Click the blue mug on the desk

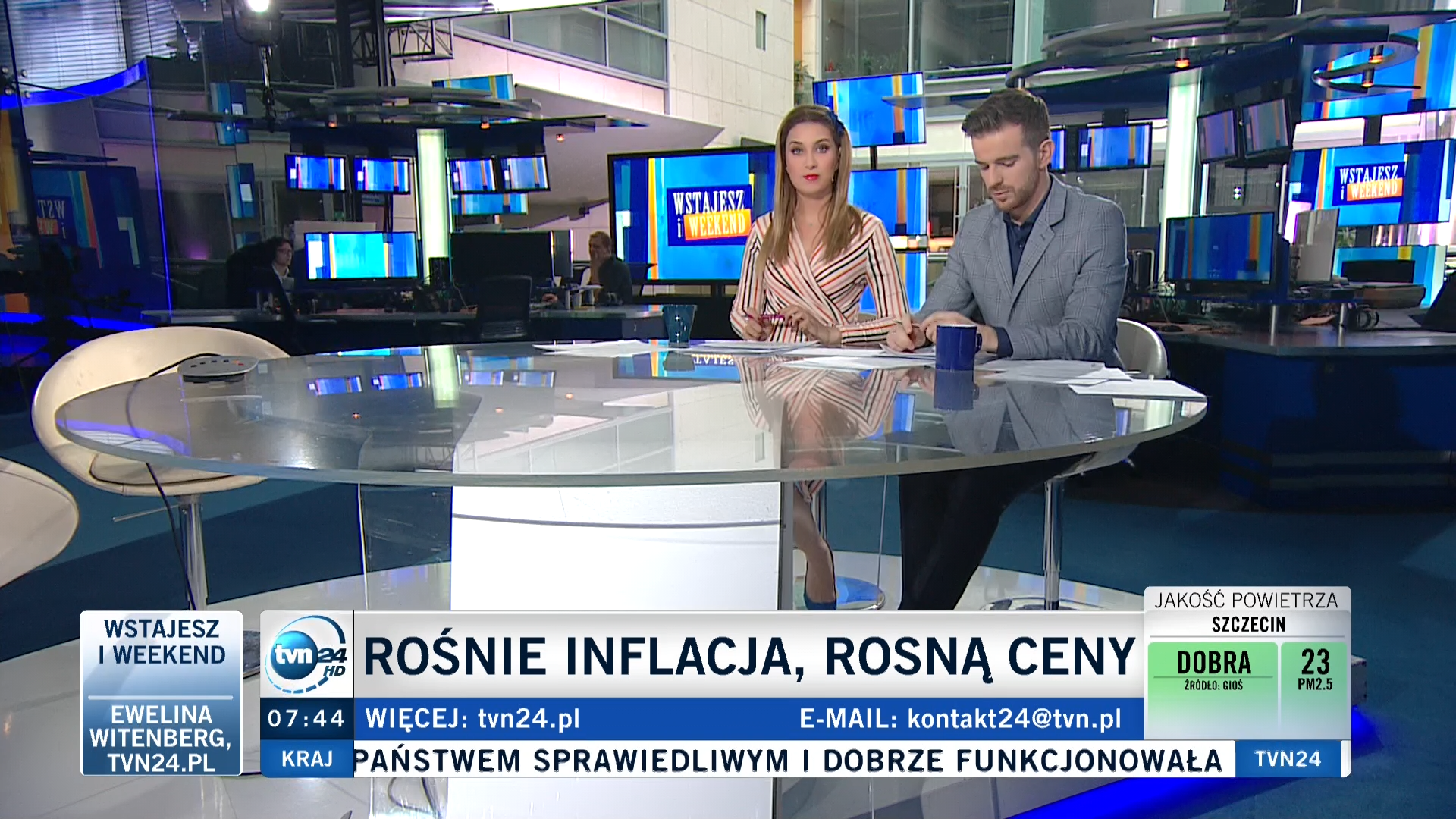pyautogui.click(x=957, y=347)
